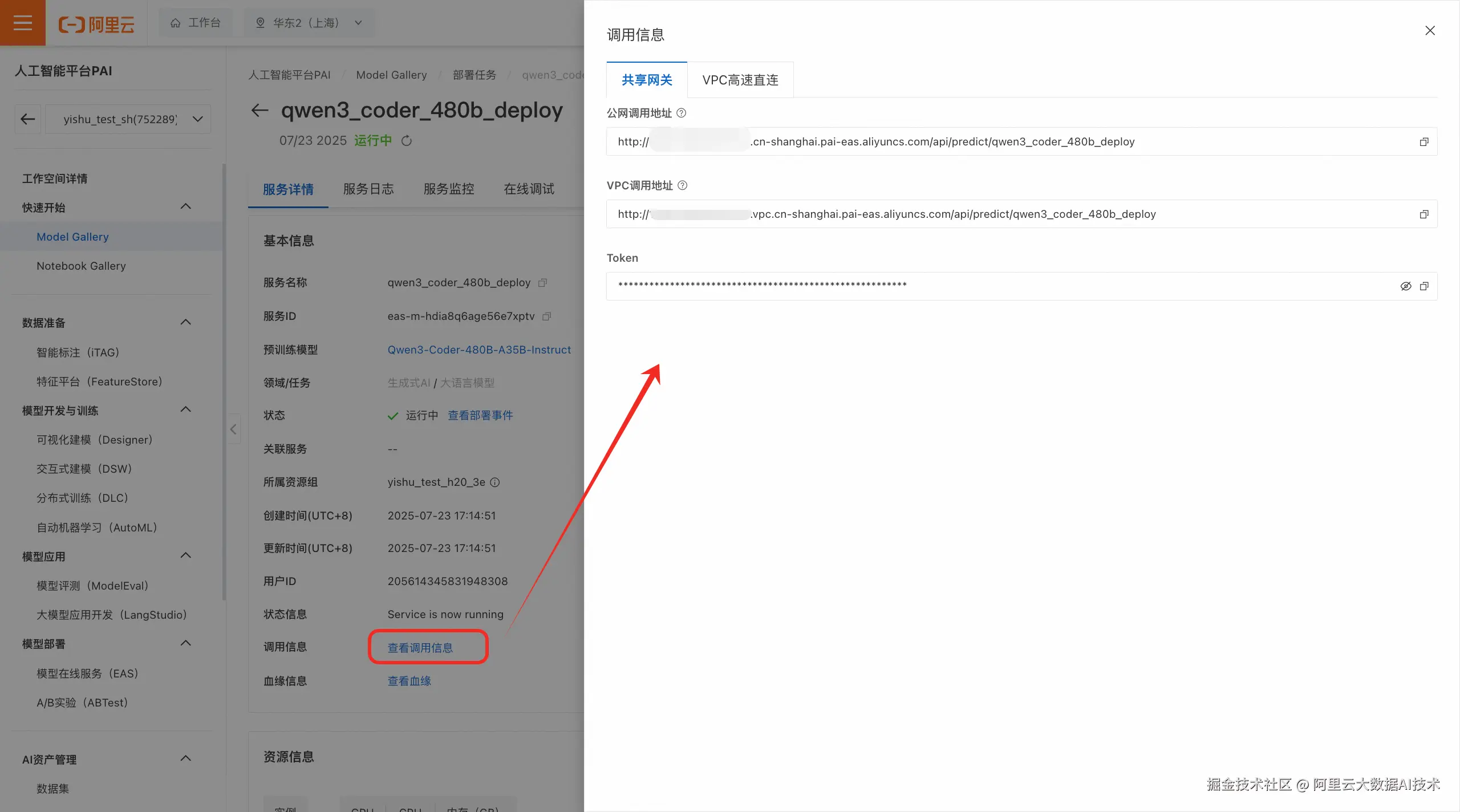This screenshot has width=1460, height=812.
Task: Collapse the AI资产管理 section
Action: tap(185, 758)
